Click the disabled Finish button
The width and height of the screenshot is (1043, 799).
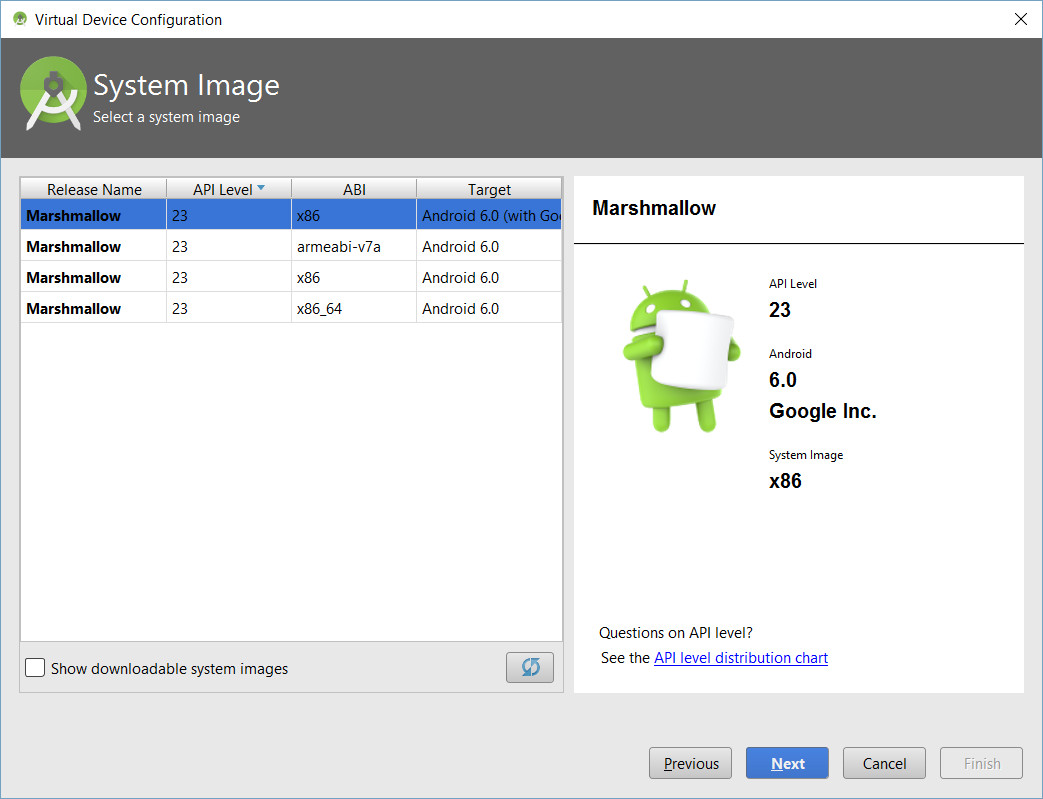pyautogui.click(x=981, y=763)
